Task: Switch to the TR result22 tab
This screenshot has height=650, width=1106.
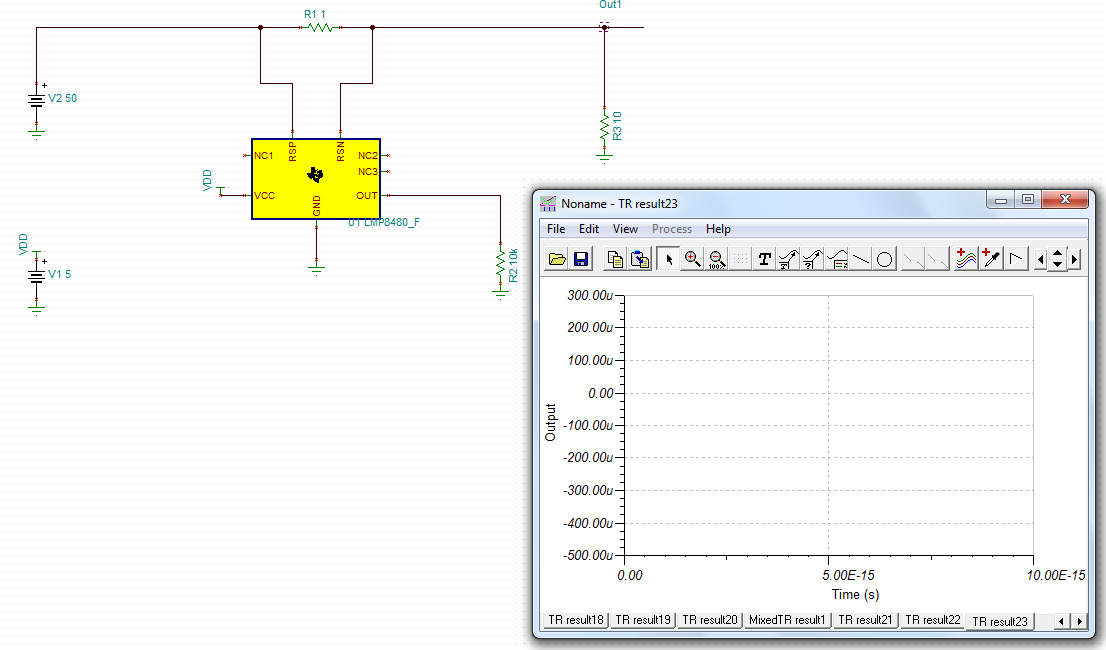Action: pos(932,620)
